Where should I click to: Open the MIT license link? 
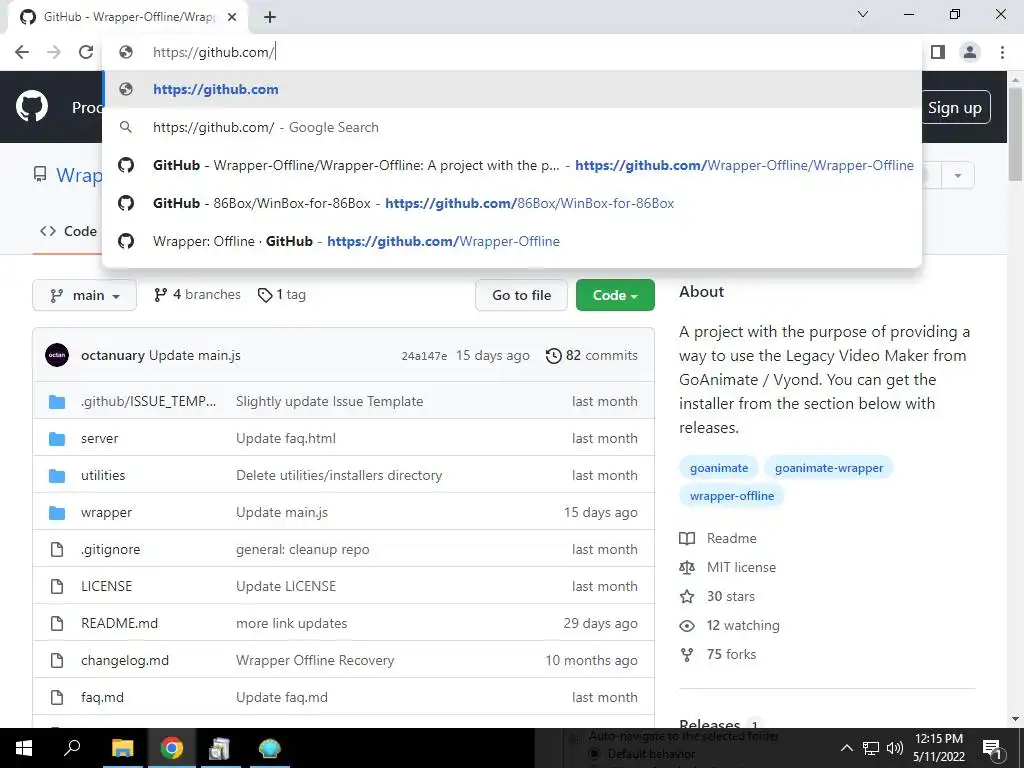[728, 568]
